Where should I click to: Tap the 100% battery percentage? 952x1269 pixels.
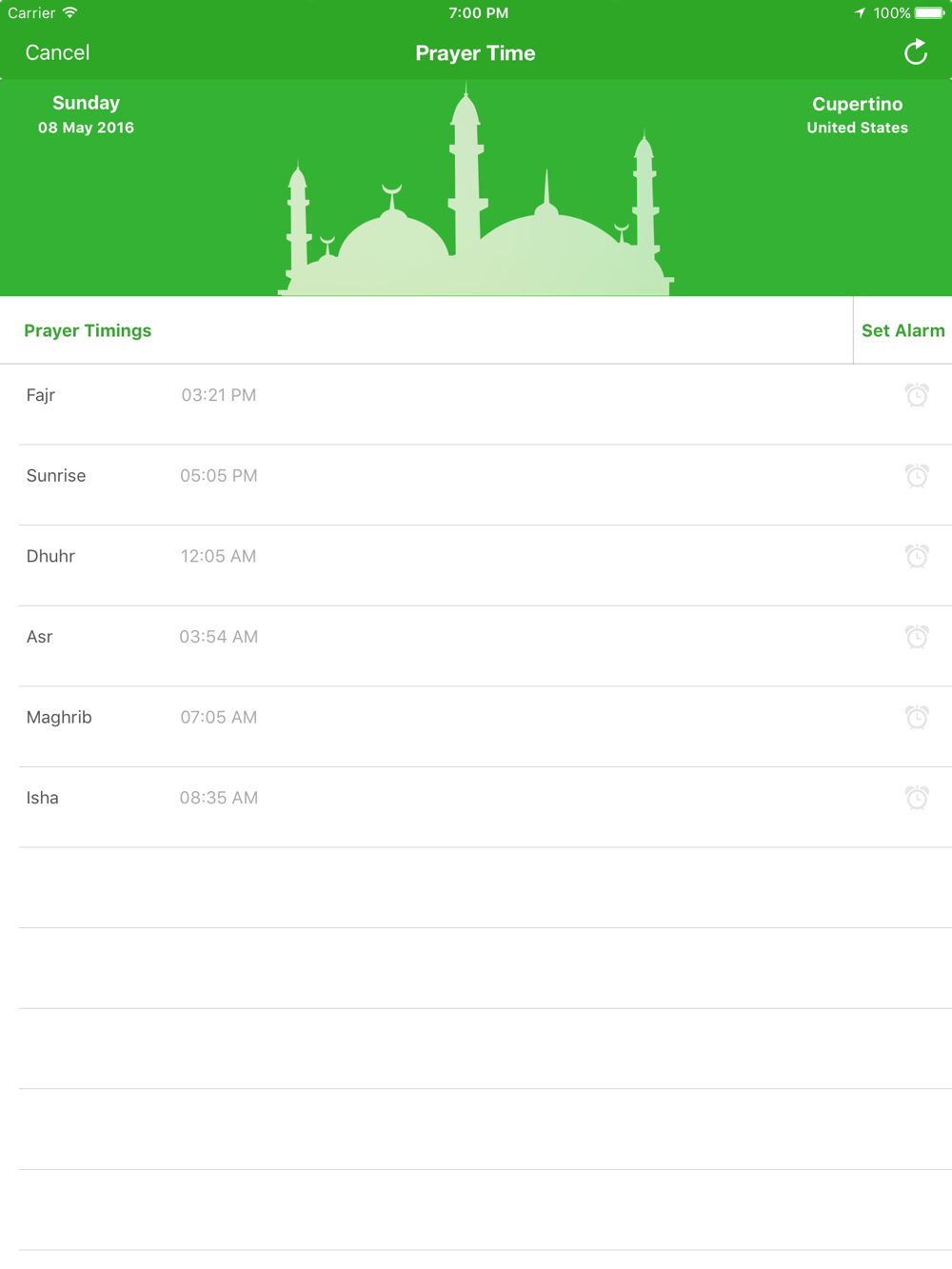coord(892,13)
